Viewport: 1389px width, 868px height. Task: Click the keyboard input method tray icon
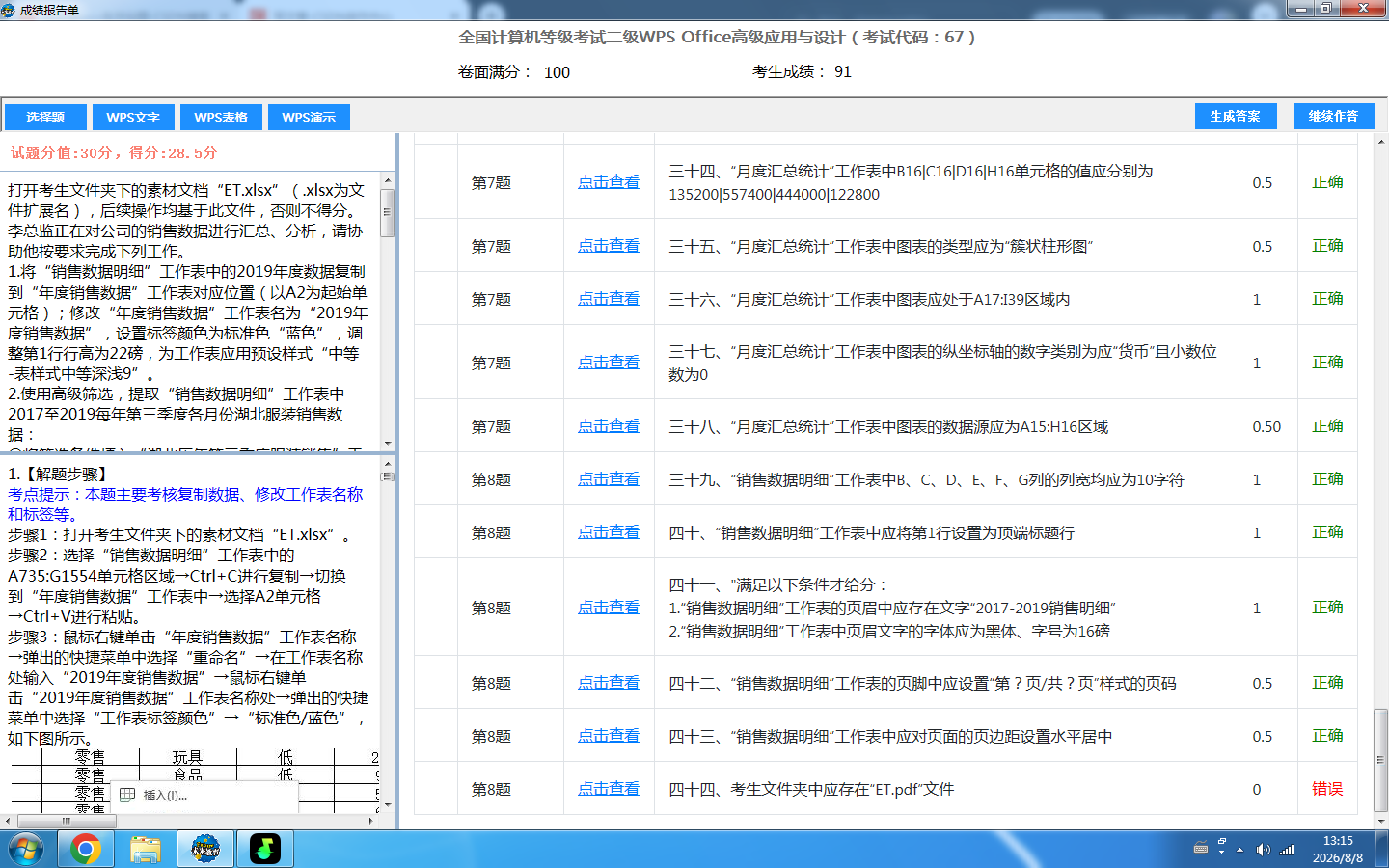(1201, 849)
